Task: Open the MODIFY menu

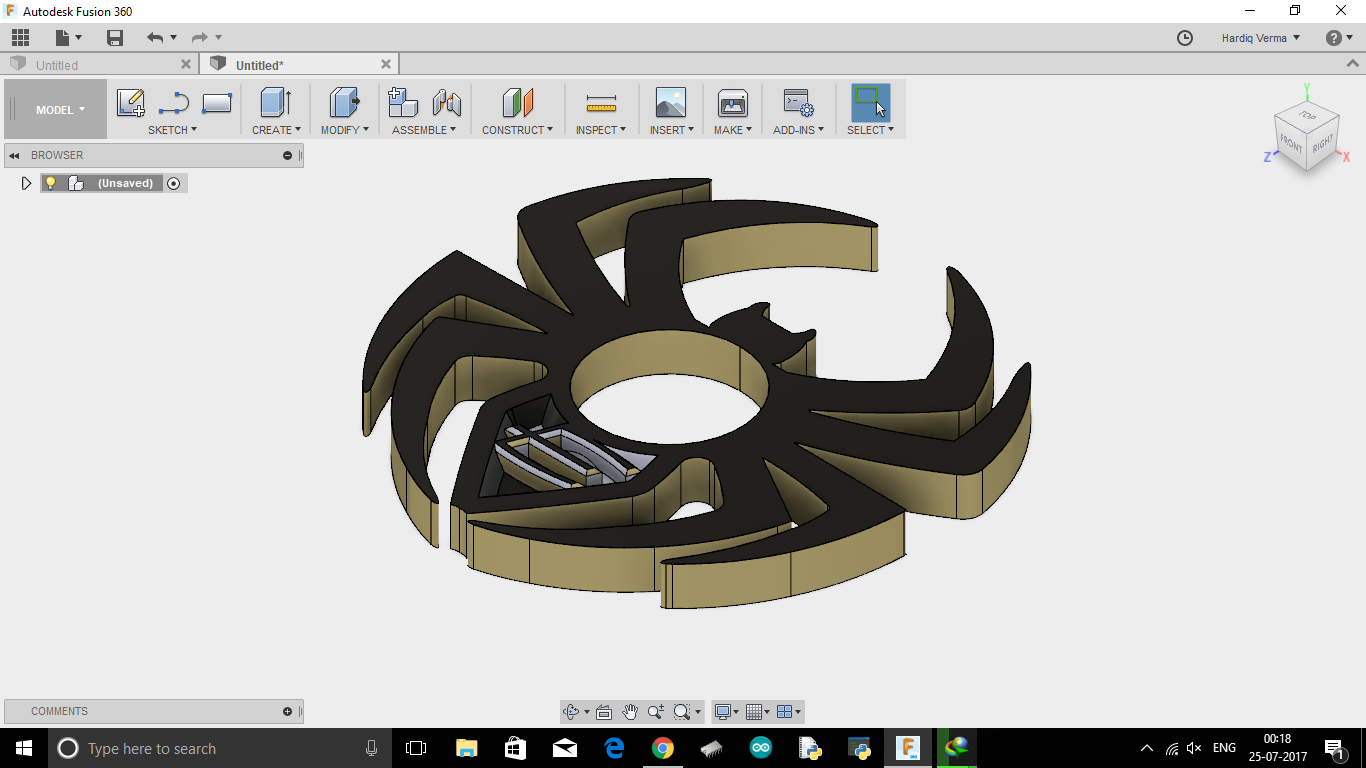Action: point(345,130)
